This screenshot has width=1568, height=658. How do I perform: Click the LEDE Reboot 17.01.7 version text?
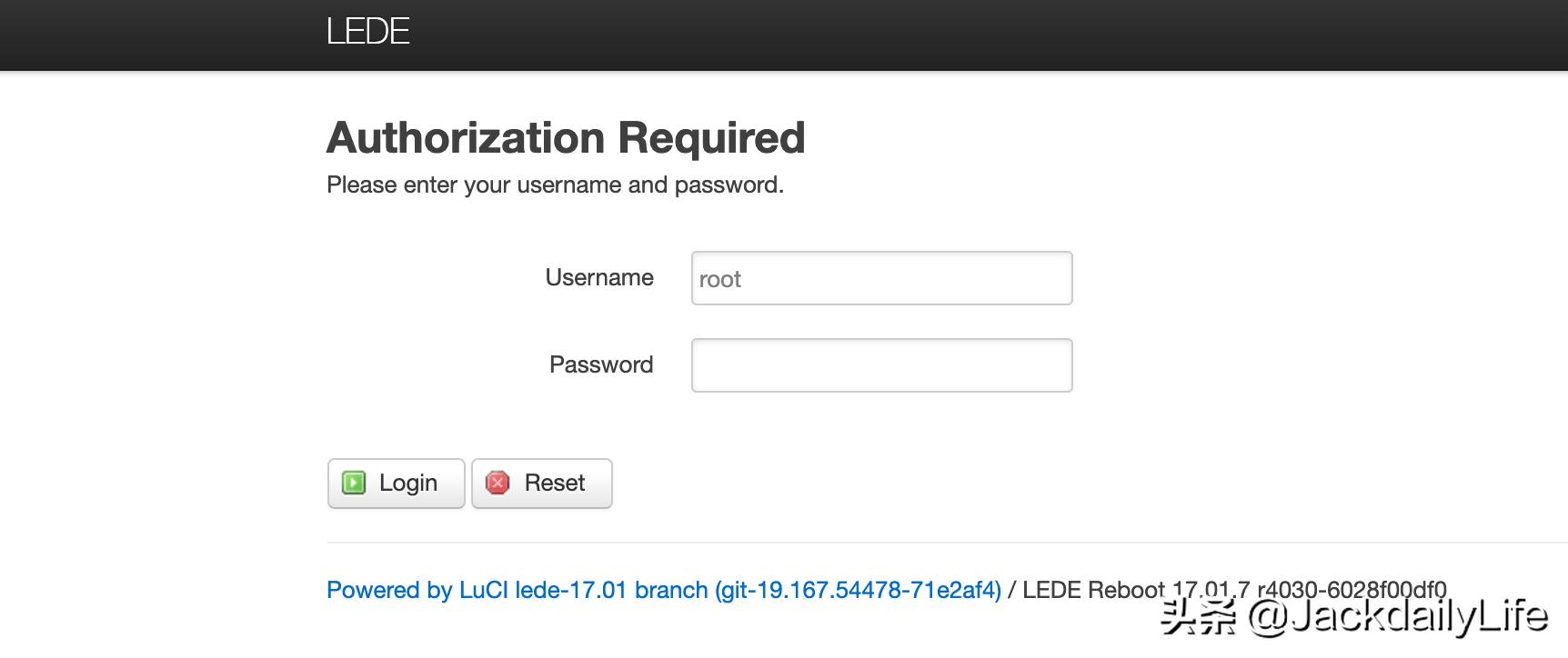coord(1136,590)
